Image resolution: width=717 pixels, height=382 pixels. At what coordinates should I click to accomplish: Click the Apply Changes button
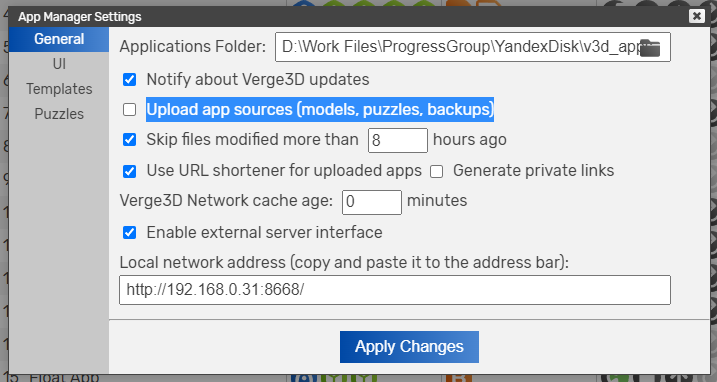pos(409,347)
